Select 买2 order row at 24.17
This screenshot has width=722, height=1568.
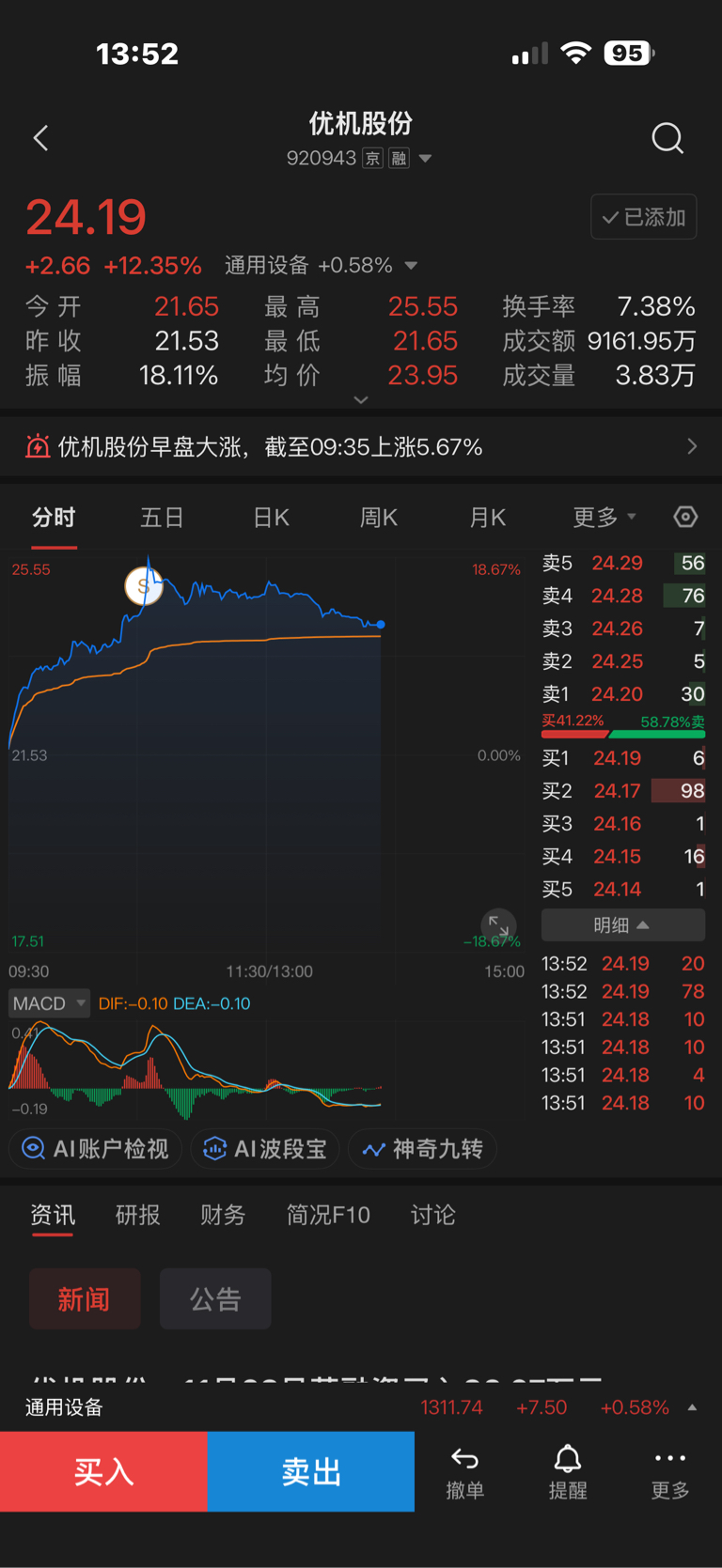click(x=622, y=791)
